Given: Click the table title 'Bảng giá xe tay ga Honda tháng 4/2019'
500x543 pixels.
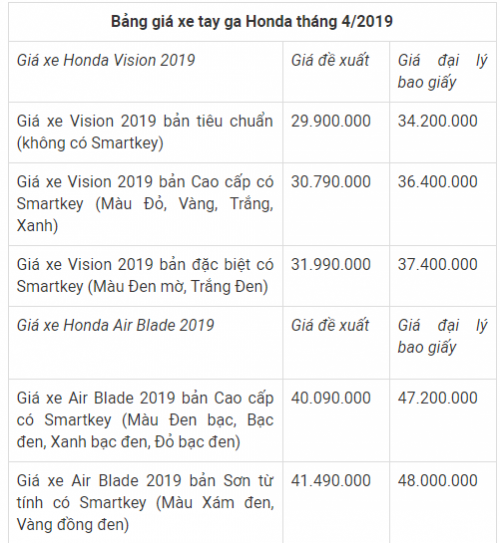Looking at the screenshot, I should point(252,21).
